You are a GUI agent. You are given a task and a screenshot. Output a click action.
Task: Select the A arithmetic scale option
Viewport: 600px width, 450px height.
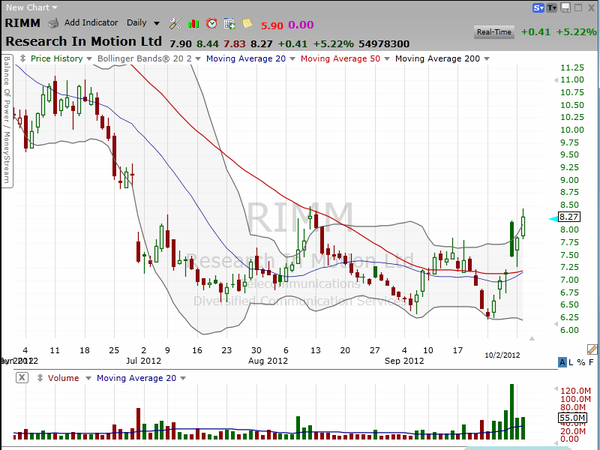pyautogui.click(x=562, y=362)
